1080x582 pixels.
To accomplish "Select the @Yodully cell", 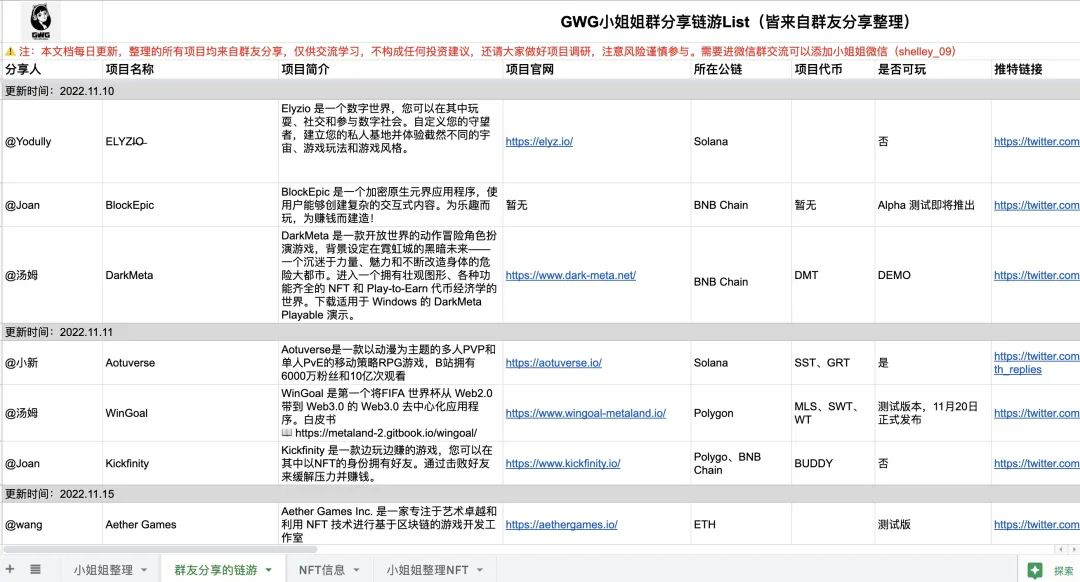I will [x=52, y=141].
